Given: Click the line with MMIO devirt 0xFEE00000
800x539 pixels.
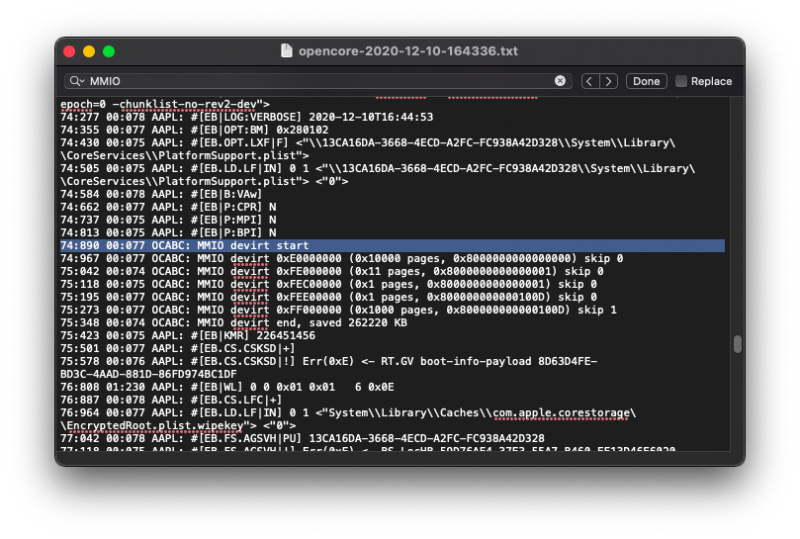Looking at the screenshot, I should 328,297.
